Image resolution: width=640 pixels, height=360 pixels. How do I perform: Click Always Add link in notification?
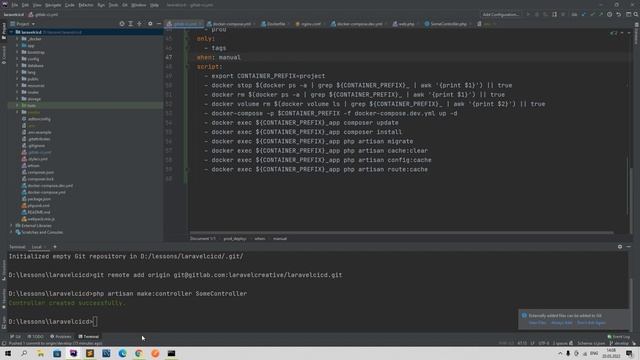coord(562,323)
